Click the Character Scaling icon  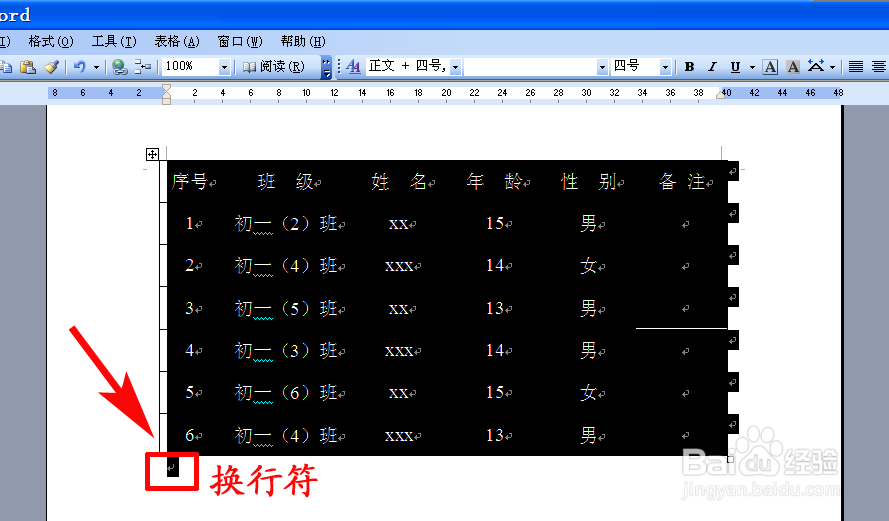point(816,67)
